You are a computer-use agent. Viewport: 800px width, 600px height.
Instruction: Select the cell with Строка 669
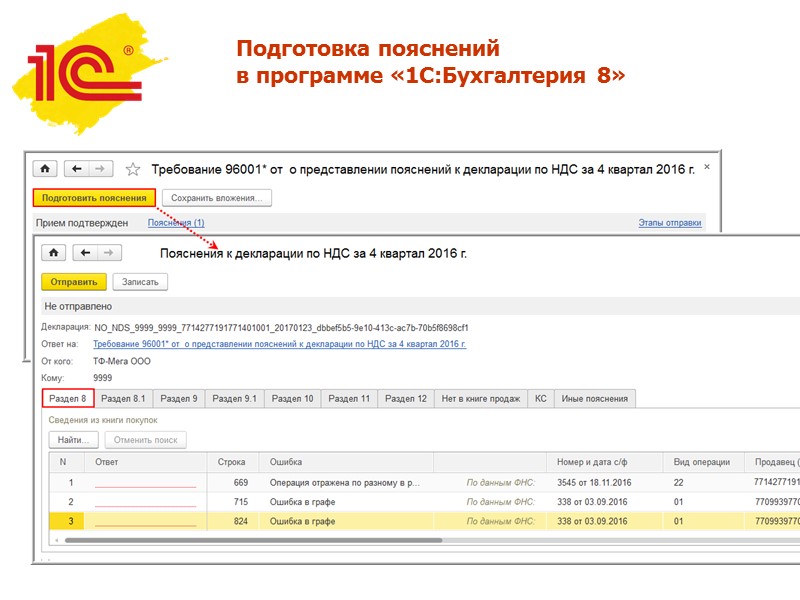[233, 483]
